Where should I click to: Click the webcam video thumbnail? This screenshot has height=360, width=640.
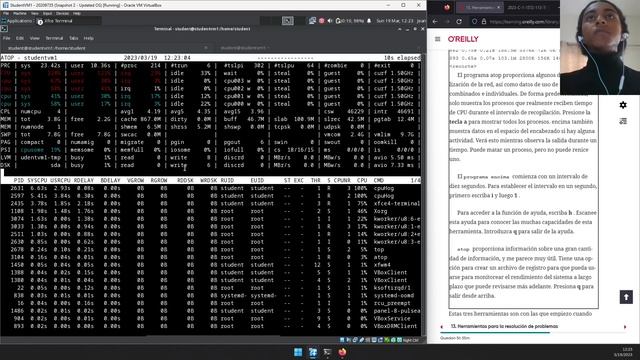(600, 47)
